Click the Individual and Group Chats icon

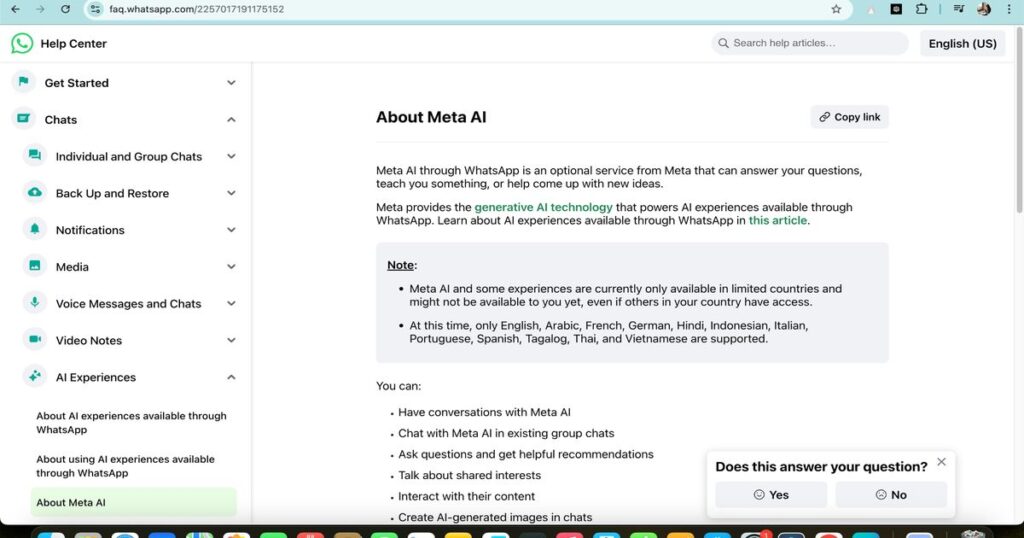coord(35,155)
